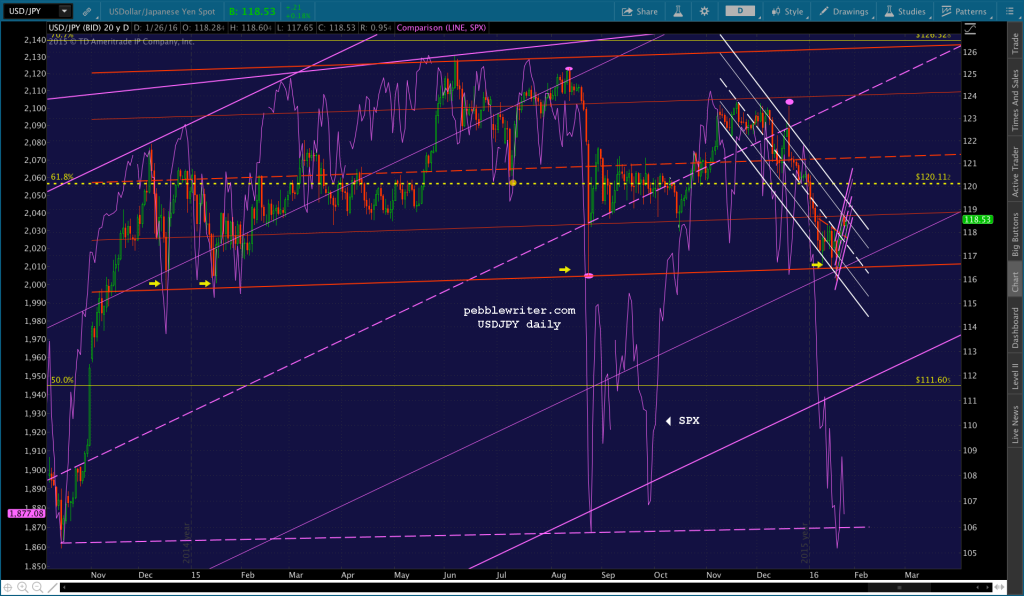Click the $111.60 price level label
This screenshot has width=1024, height=596.
(933, 380)
